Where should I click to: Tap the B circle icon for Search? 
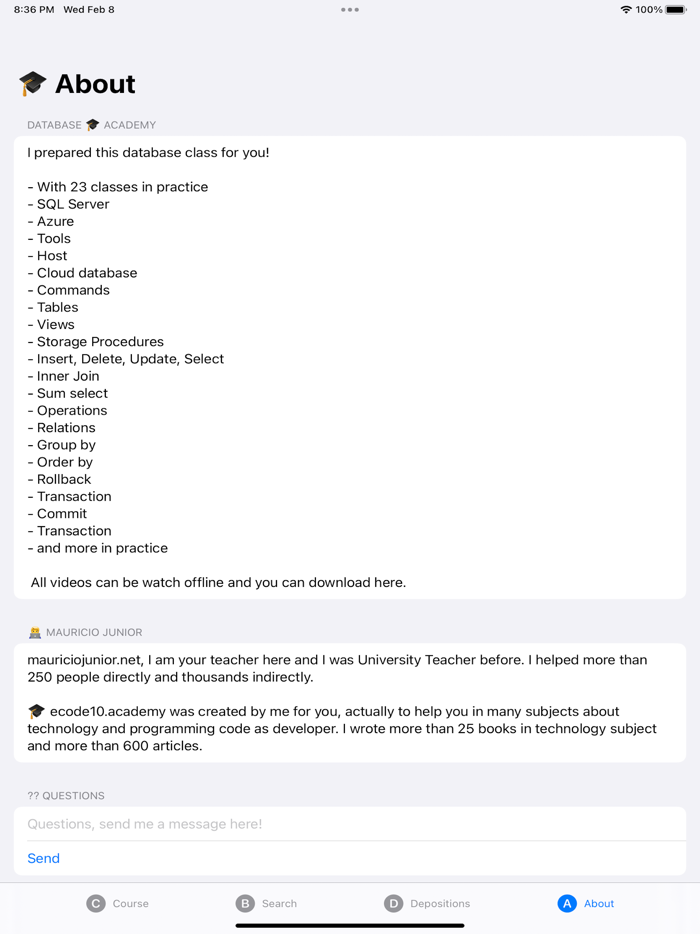point(245,903)
